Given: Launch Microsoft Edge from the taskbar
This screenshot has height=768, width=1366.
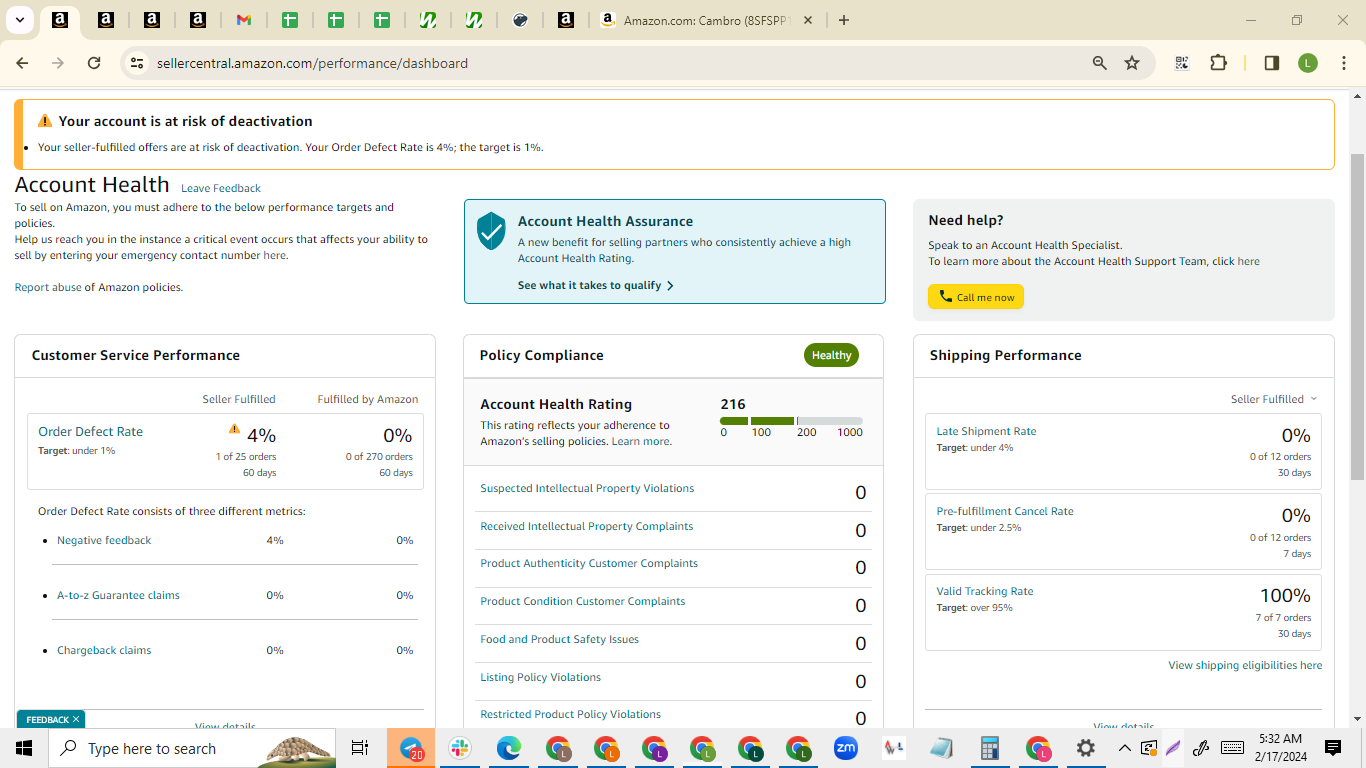Looking at the screenshot, I should 509,748.
